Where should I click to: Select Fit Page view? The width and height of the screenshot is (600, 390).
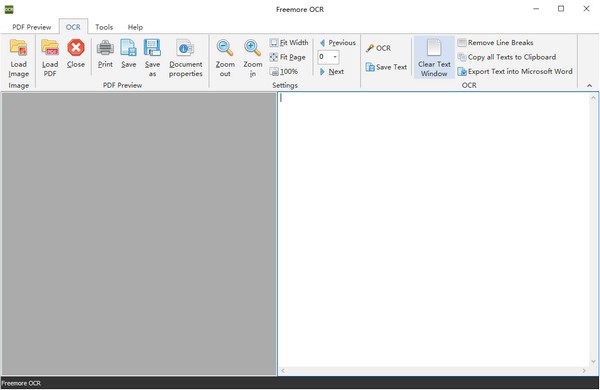(288, 57)
